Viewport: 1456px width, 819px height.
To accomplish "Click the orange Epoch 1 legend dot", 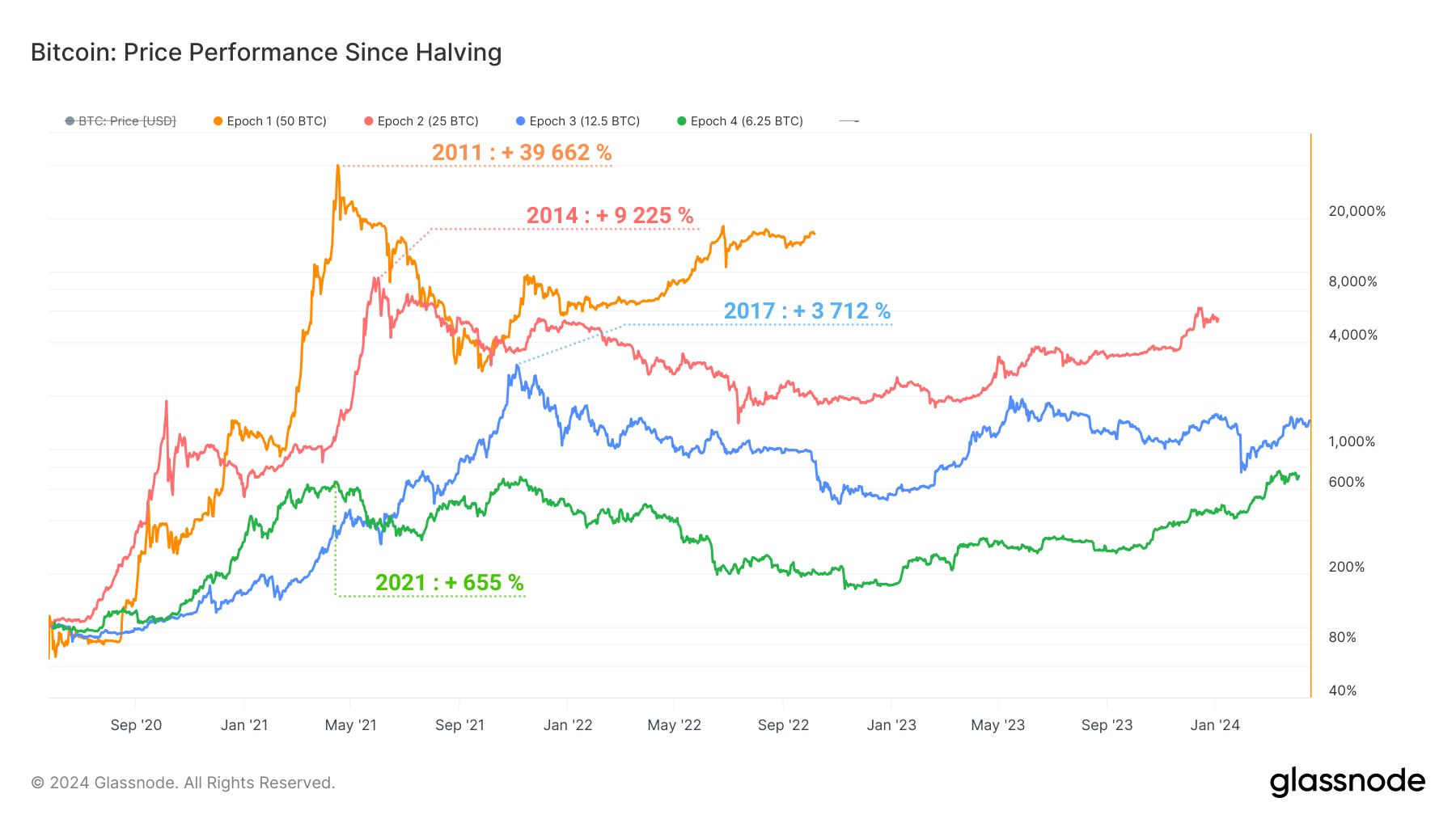I will pos(218,121).
